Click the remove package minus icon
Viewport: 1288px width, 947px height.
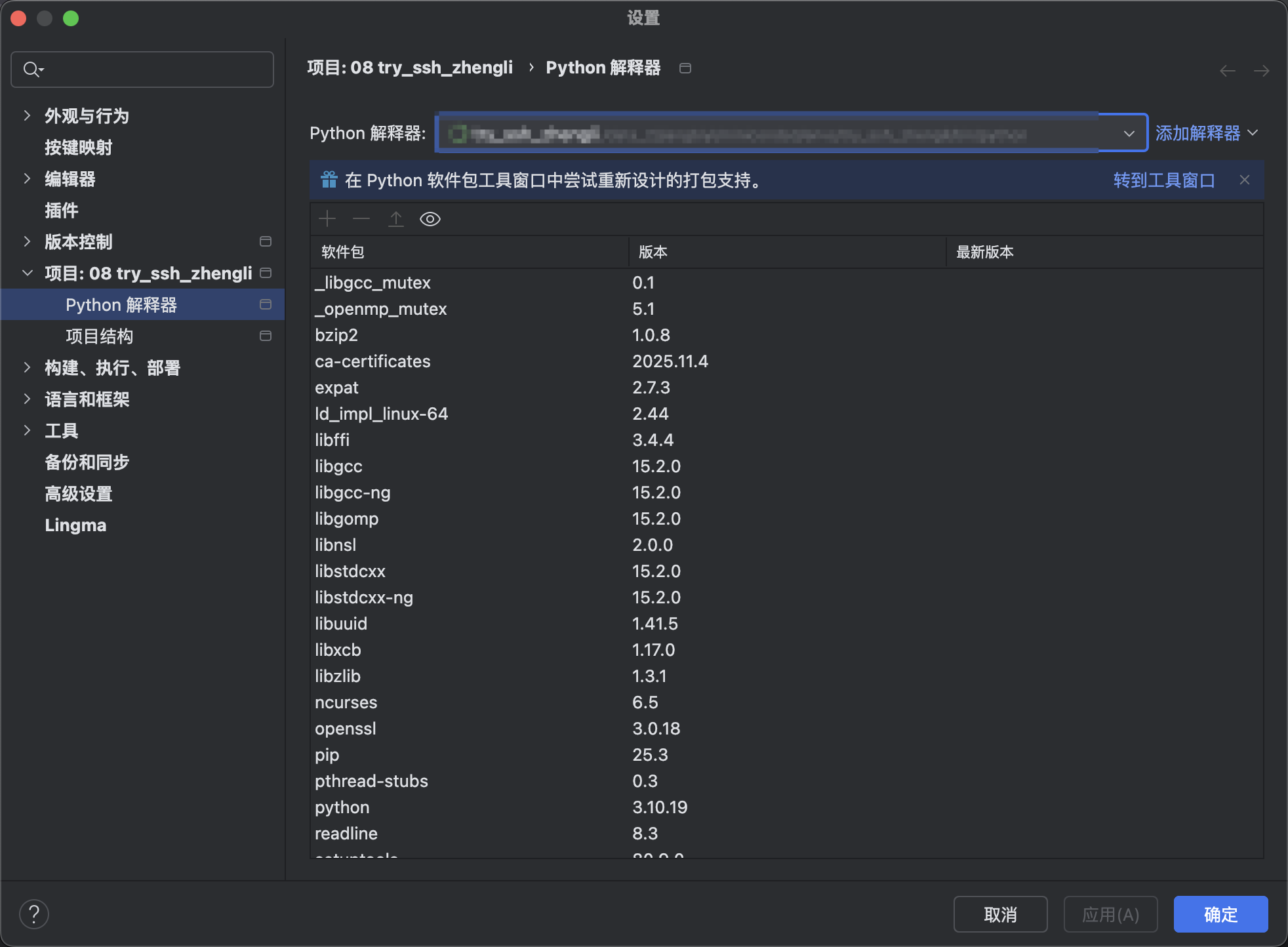coord(361,219)
